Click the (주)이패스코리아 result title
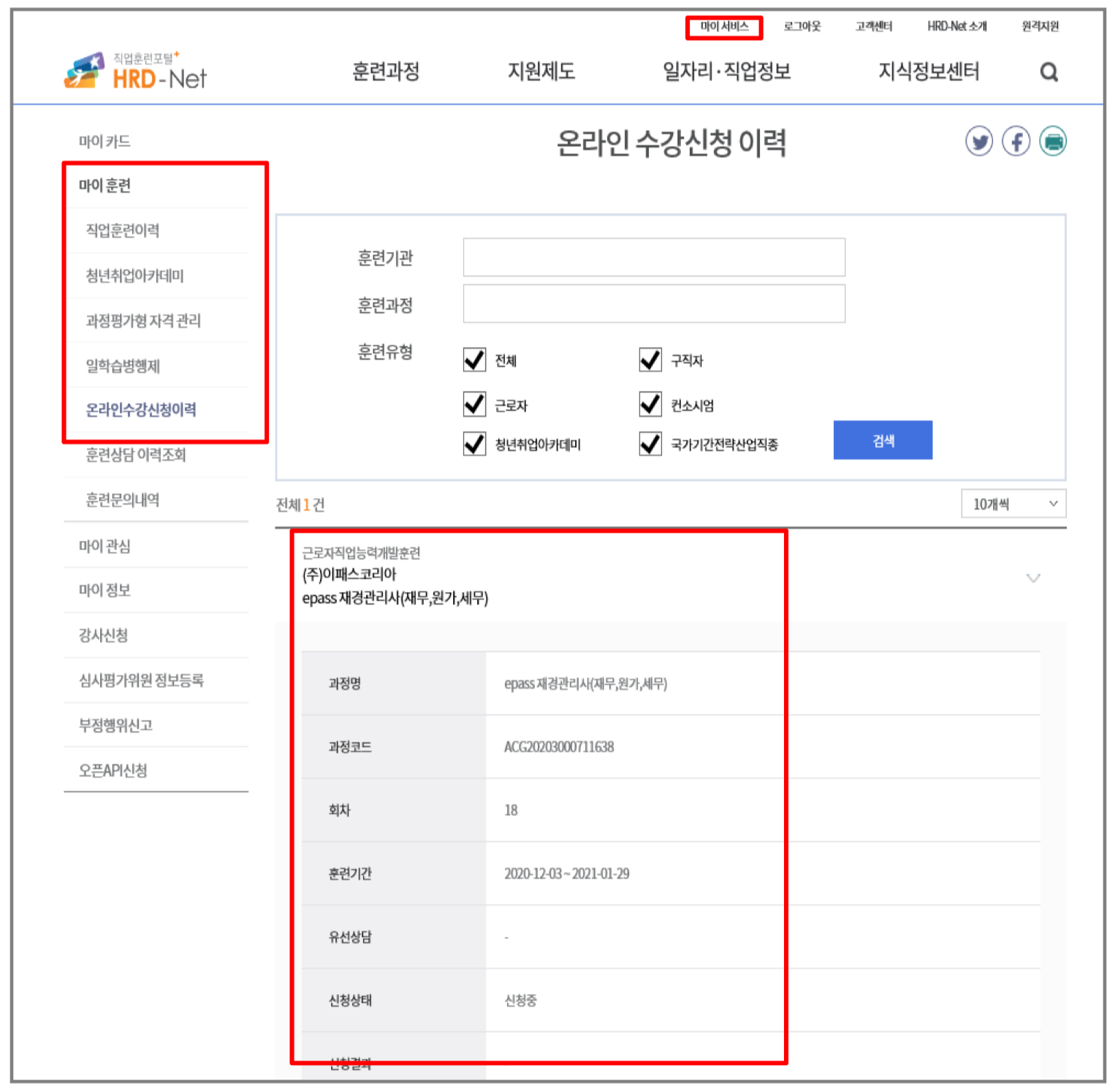 click(349, 575)
